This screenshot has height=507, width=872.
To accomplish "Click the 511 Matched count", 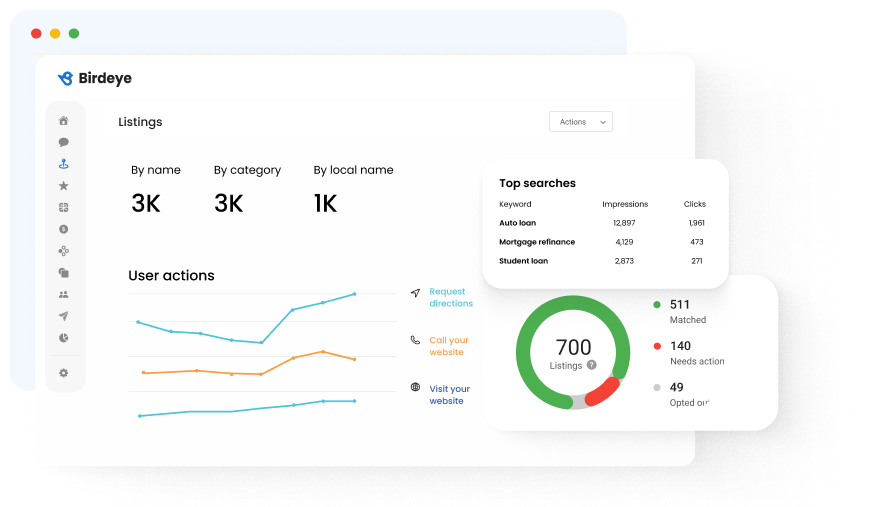I will pos(680,305).
